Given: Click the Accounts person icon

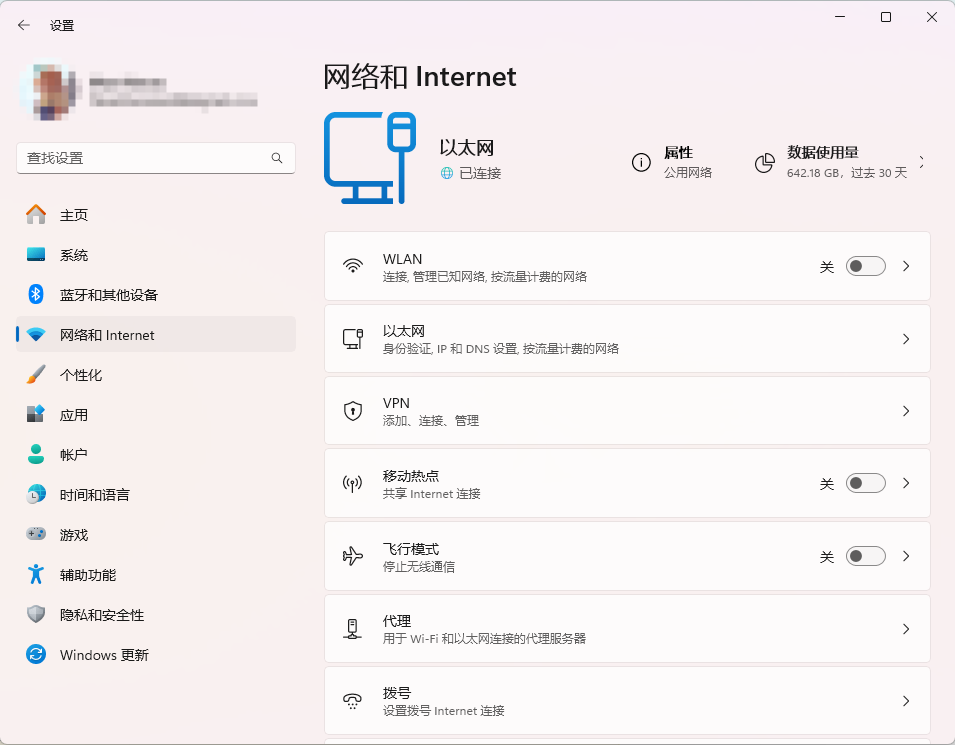Looking at the screenshot, I should click(x=36, y=454).
